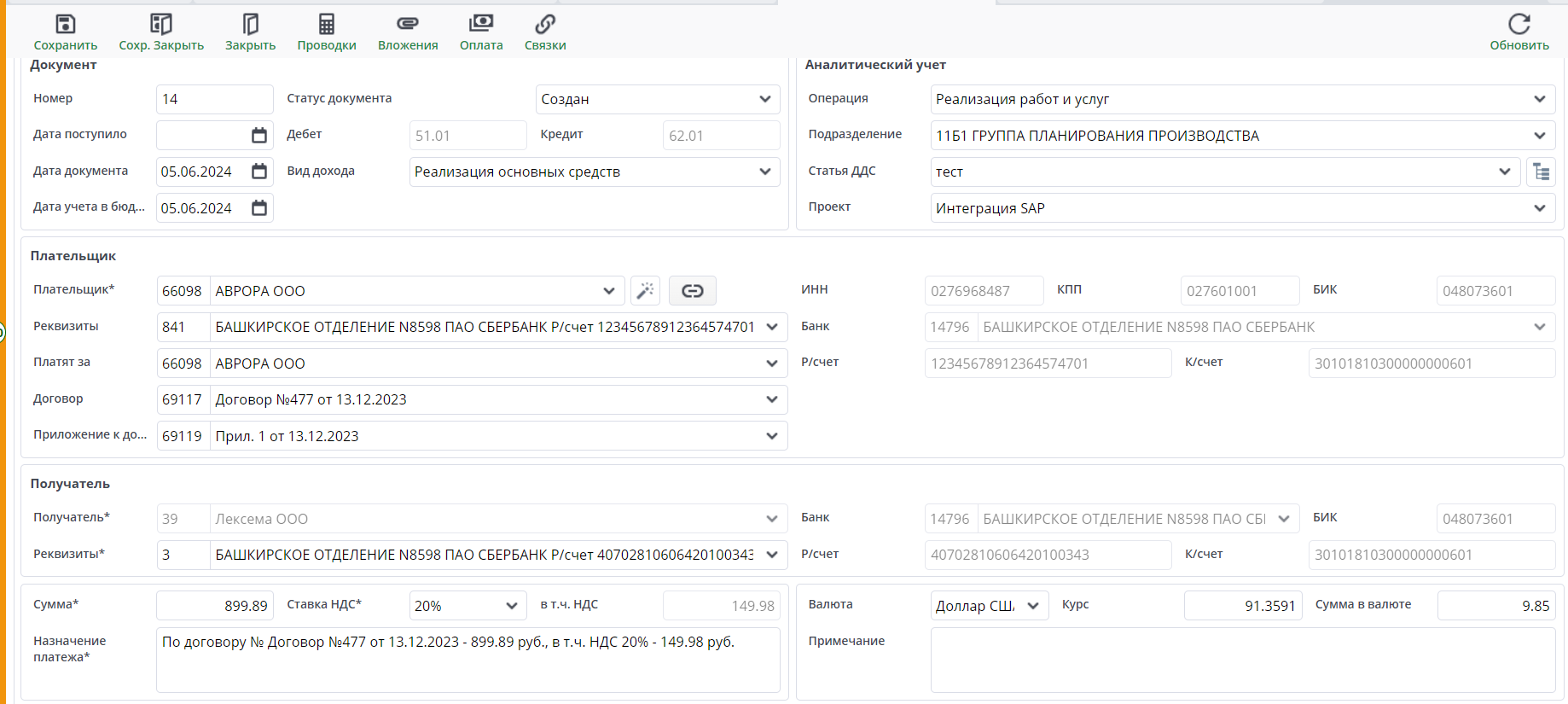
Task: Open the Валюта currency dropdown
Action: 1032,606
